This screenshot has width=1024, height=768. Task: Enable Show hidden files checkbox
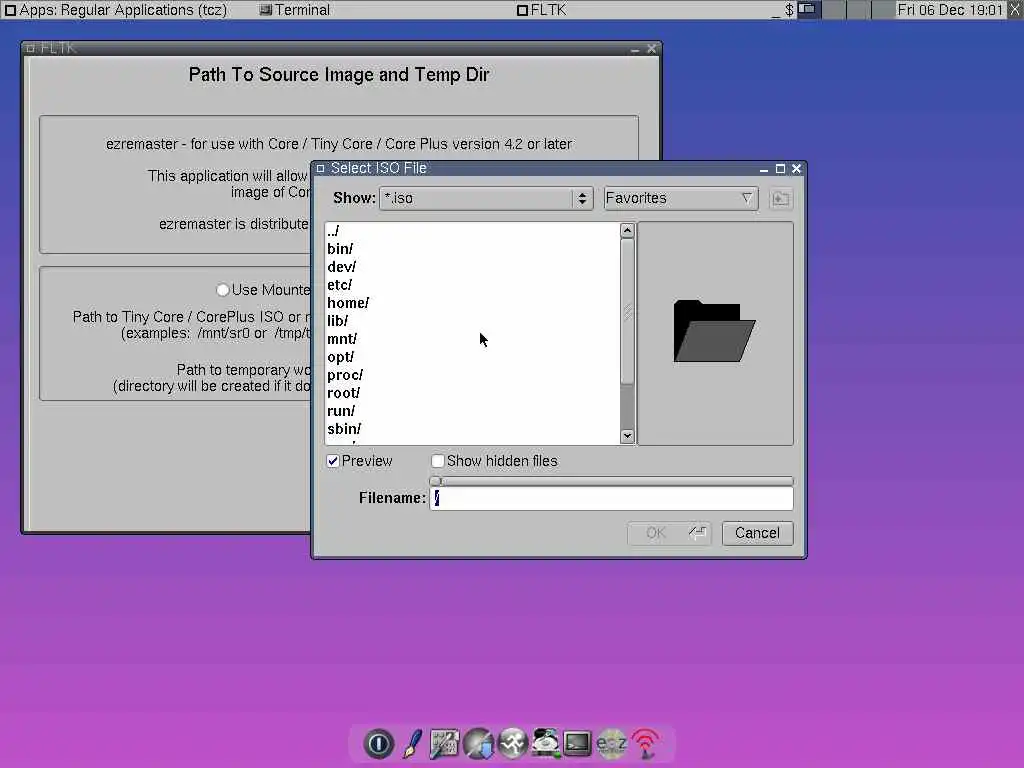tap(438, 461)
